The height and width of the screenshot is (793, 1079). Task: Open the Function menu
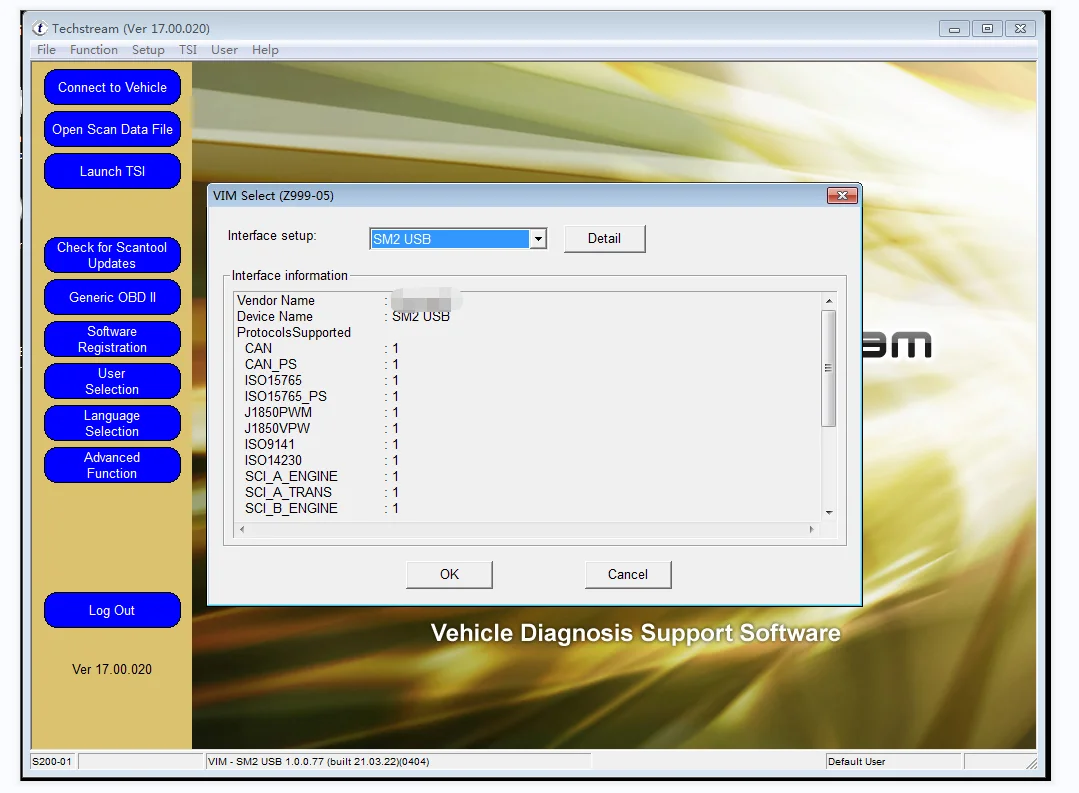point(94,50)
